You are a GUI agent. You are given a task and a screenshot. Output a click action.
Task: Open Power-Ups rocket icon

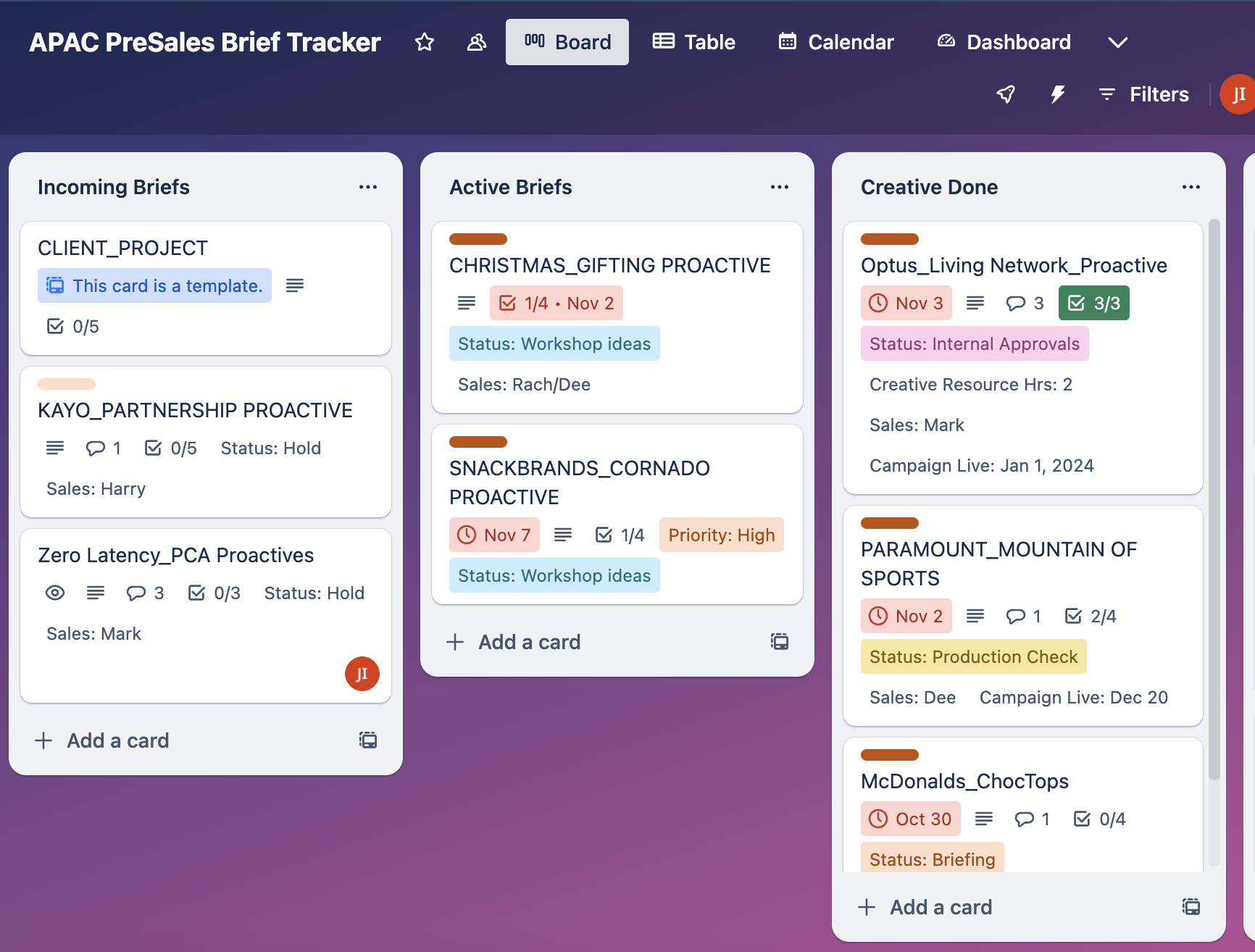(x=1006, y=94)
